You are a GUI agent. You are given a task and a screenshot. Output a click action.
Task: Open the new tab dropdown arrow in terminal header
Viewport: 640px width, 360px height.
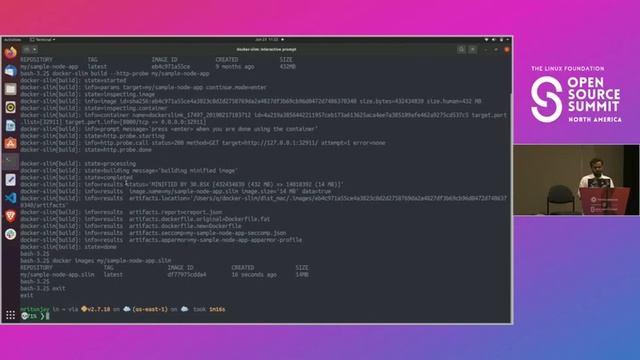click(x=35, y=49)
